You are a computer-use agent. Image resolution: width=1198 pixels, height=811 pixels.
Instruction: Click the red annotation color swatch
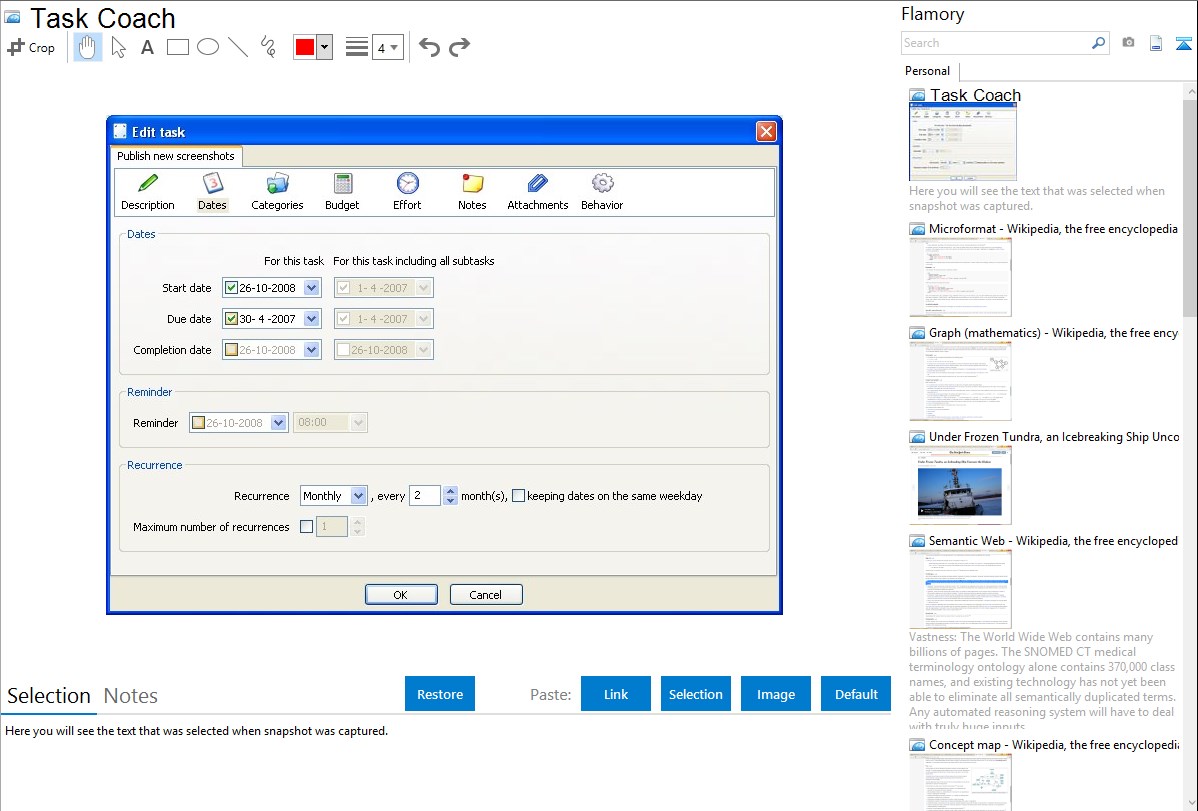point(305,47)
